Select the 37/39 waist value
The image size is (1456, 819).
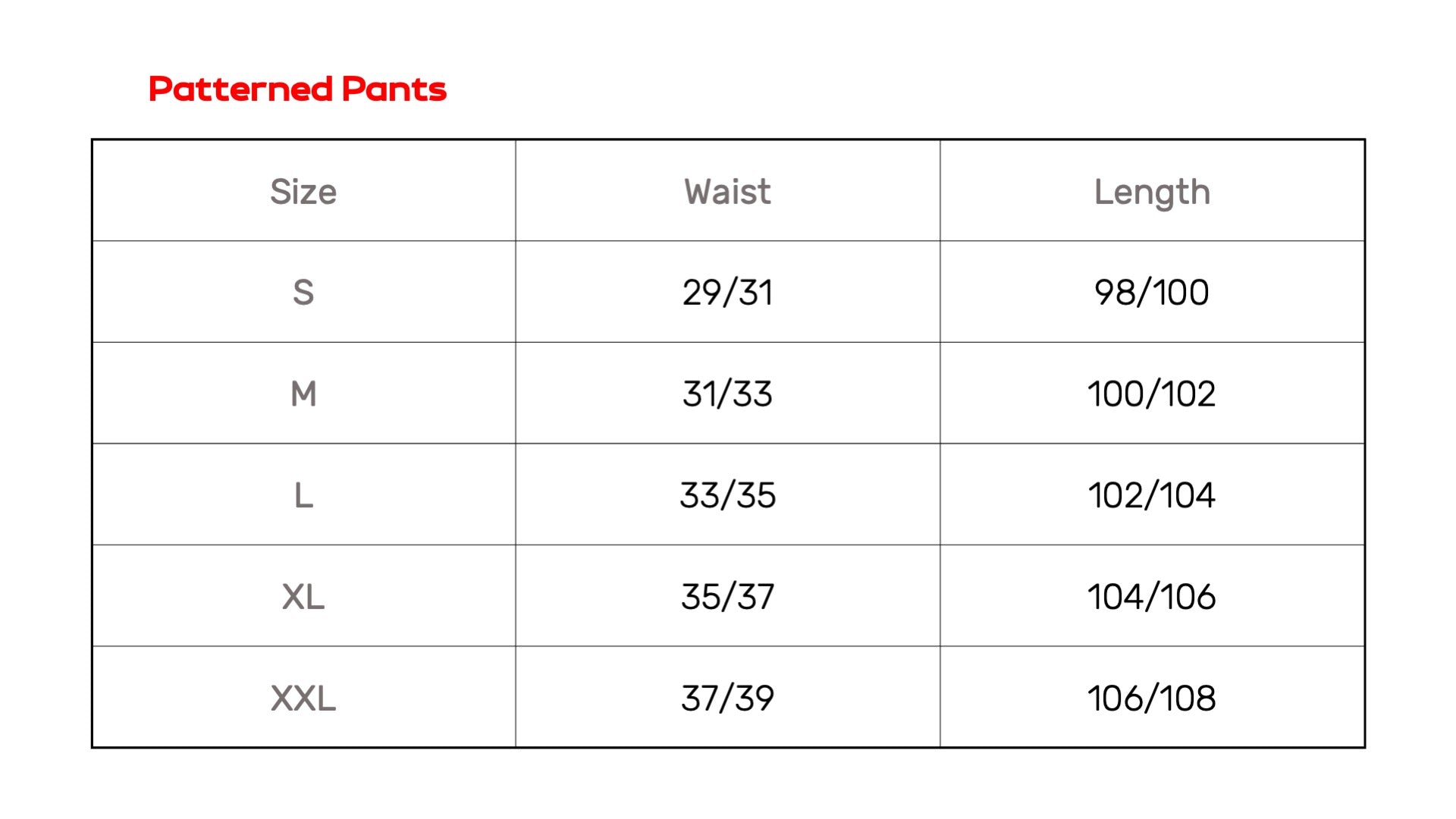pyautogui.click(x=727, y=698)
